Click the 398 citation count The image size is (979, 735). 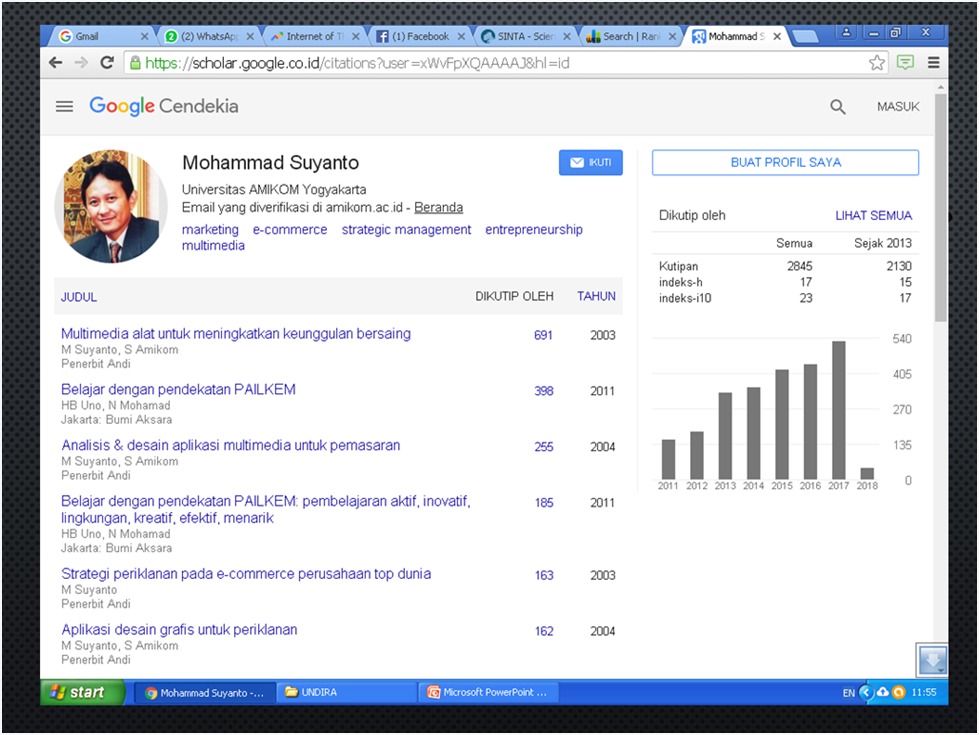pos(544,391)
